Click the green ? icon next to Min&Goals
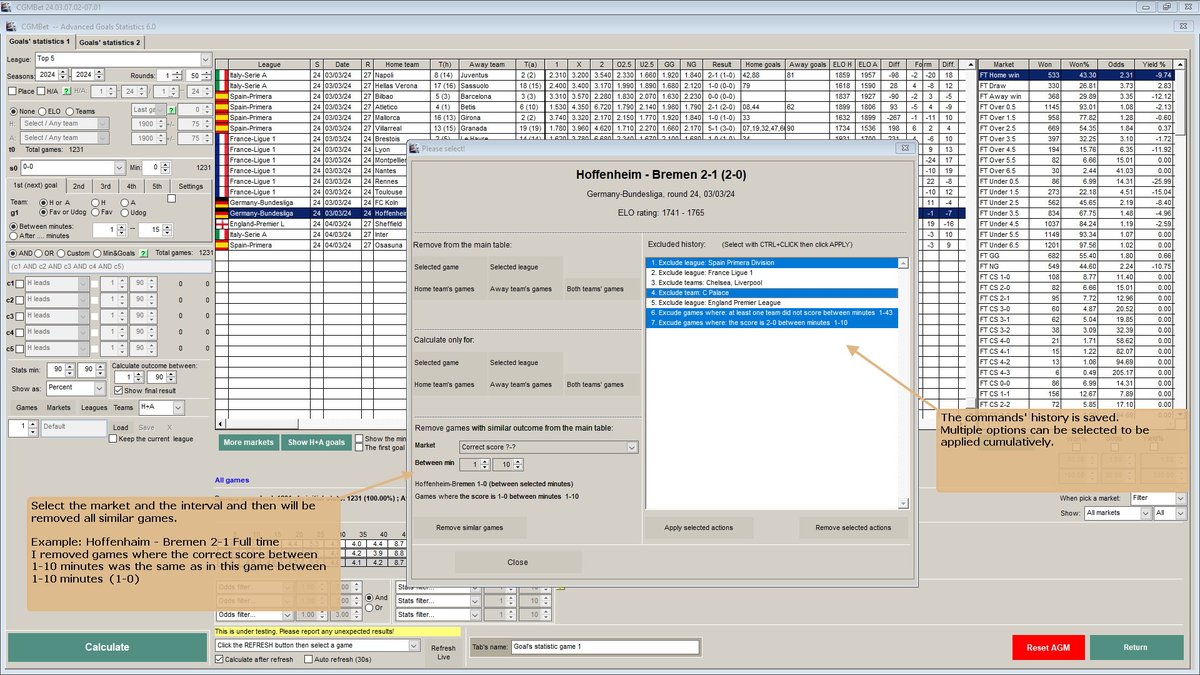This screenshot has height=675, width=1200. click(142, 252)
